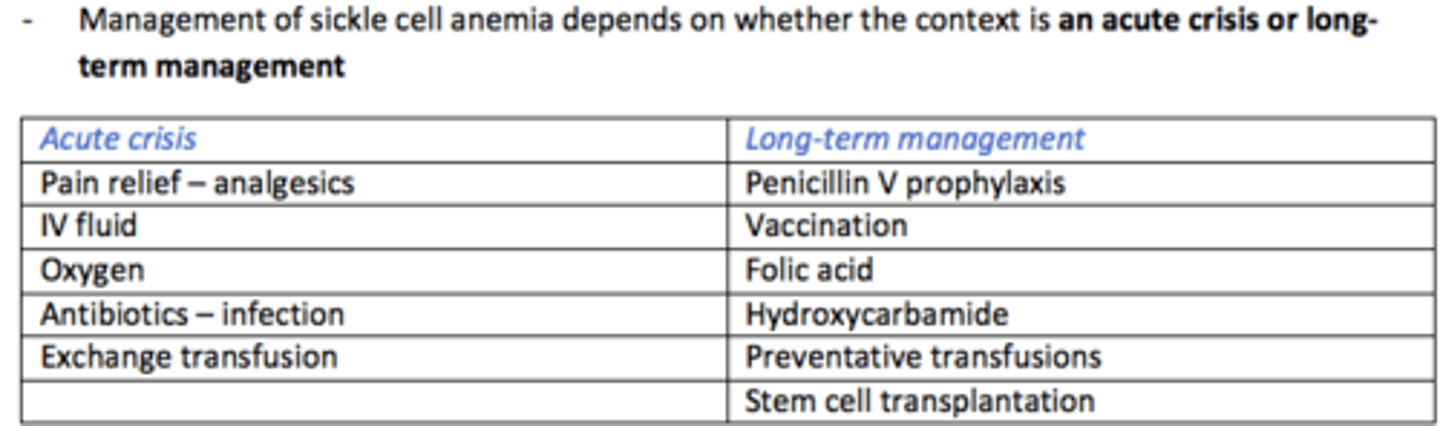Click the 'Preventative transfusions' cell

coord(923,357)
